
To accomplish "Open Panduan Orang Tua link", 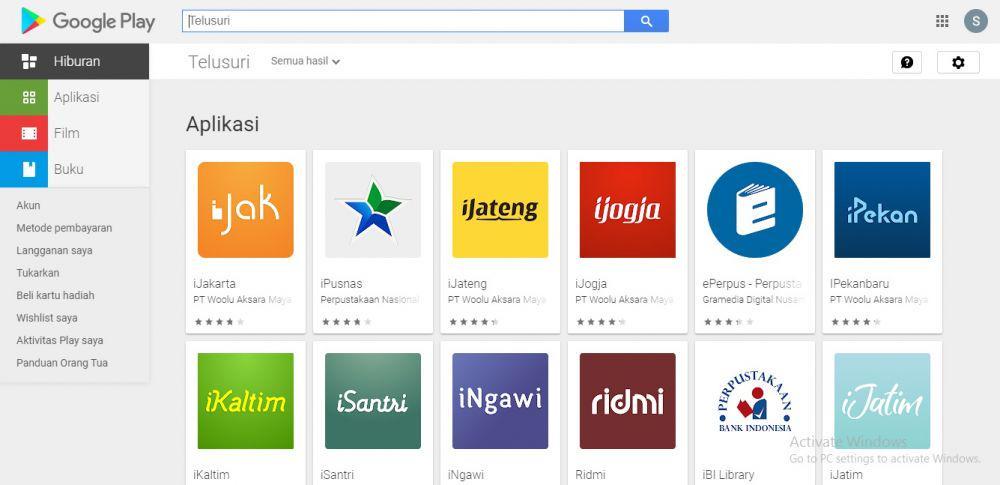I will 62,362.
